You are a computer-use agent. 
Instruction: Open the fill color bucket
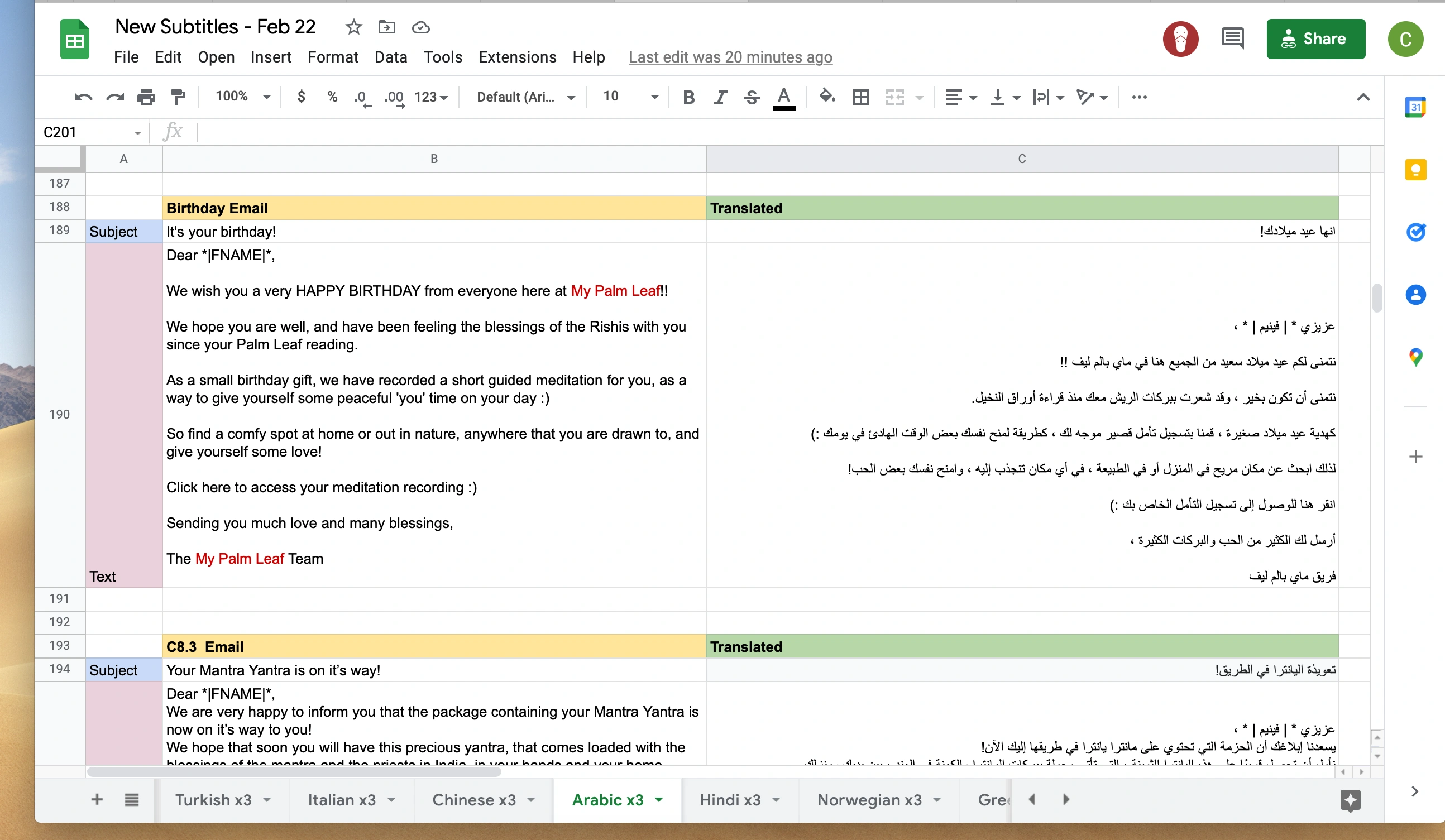point(826,97)
